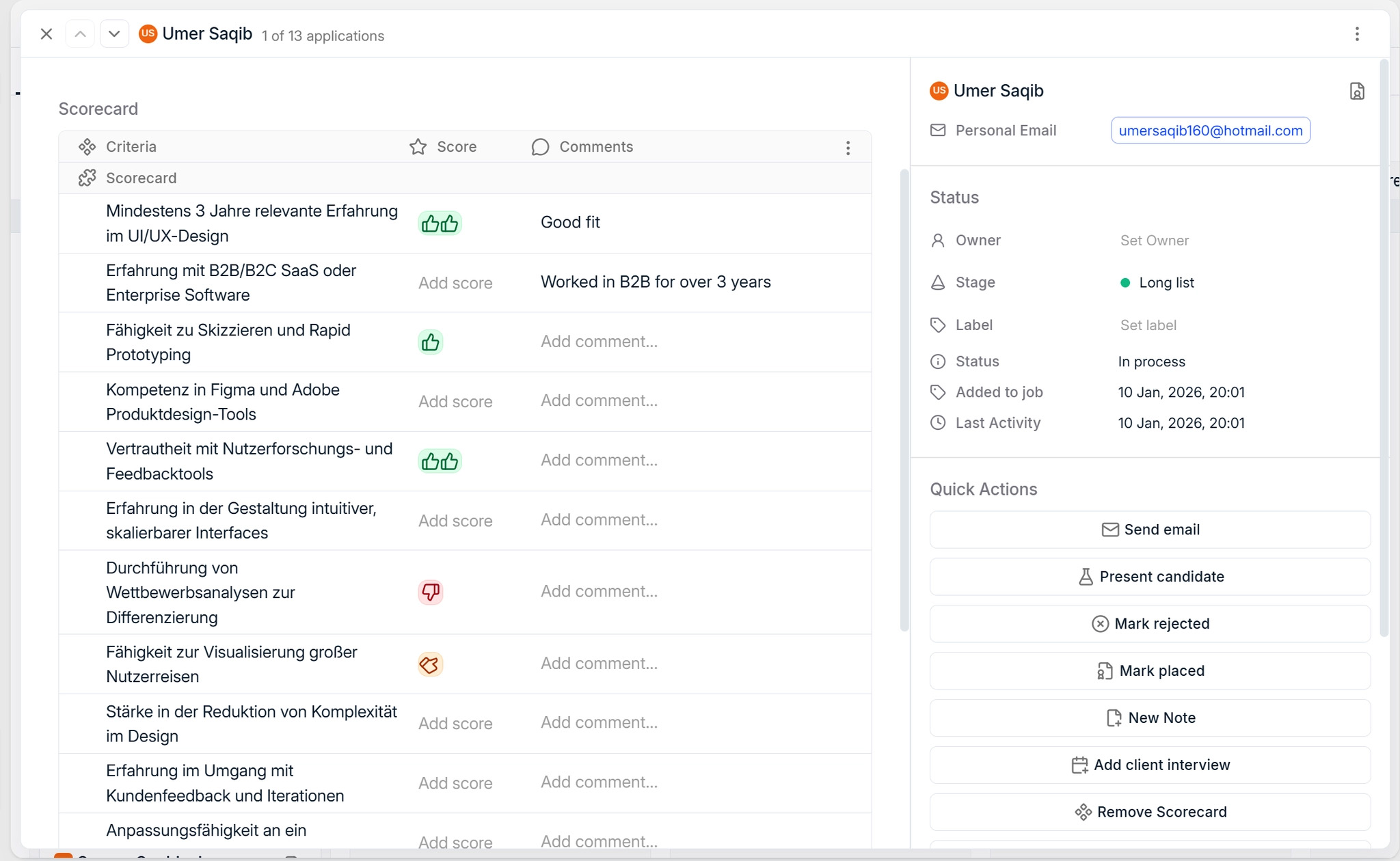Screen dimensions: 1400x861
Task: Click the orange score icon for Nutzerreisen
Action: point(430,664)
